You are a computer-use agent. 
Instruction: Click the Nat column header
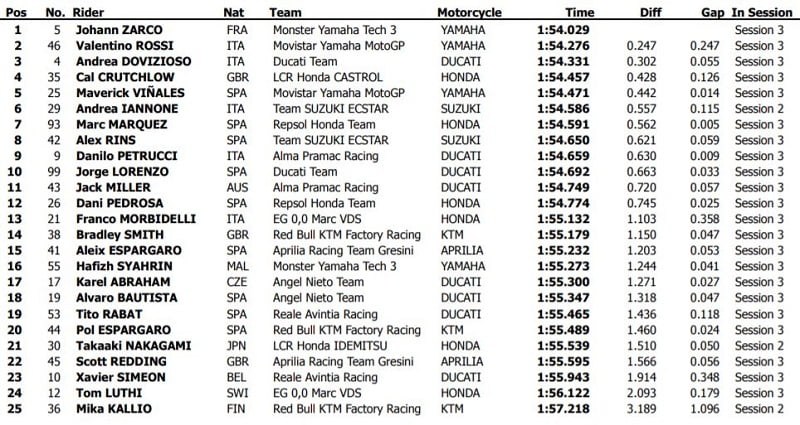click(x=234, y=13)
